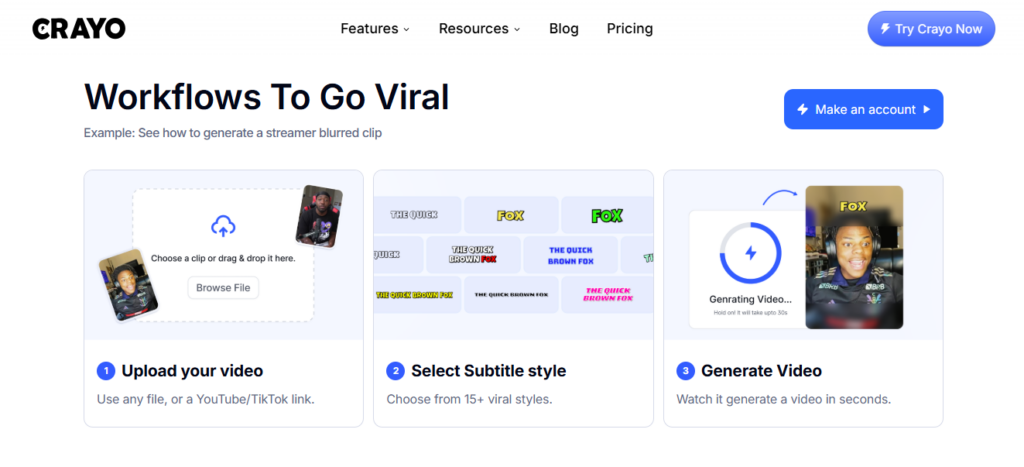Click the Make an account button
The width and height of the screenshot is (1024, 467).
click(x=863, y=109)
